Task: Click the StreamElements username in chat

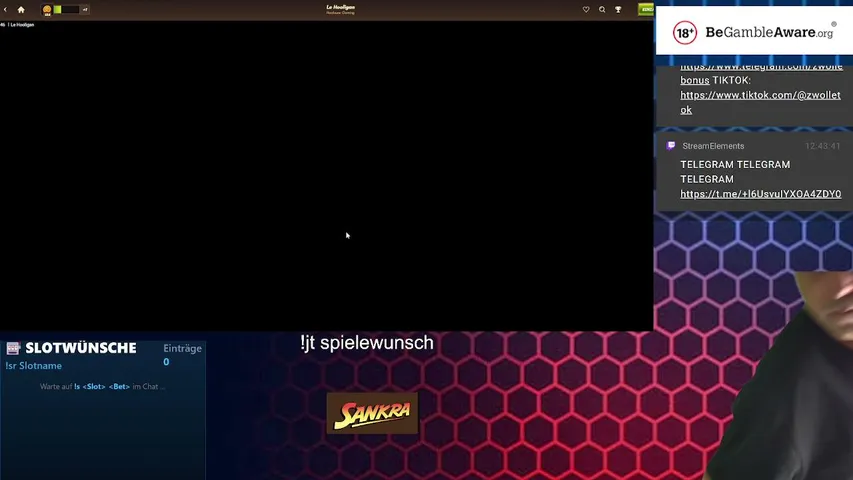Action: coord(713,146)
